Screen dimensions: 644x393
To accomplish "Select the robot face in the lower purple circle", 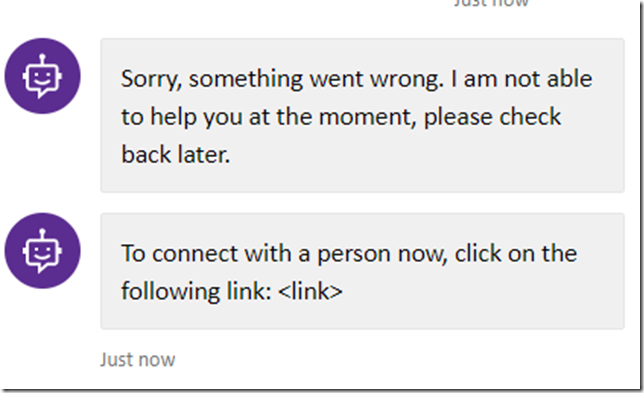I will (x=42, y=251).
